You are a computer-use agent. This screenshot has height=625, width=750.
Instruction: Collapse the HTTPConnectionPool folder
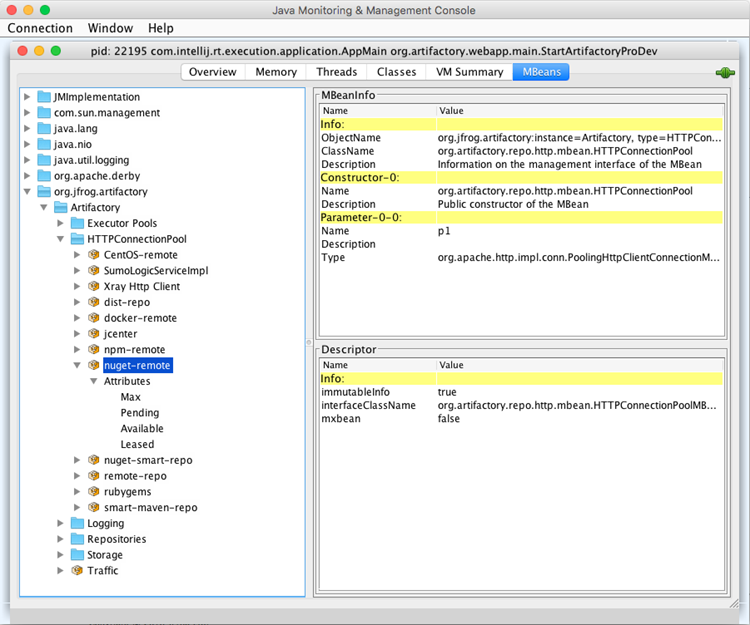click(x=60, y=240)
